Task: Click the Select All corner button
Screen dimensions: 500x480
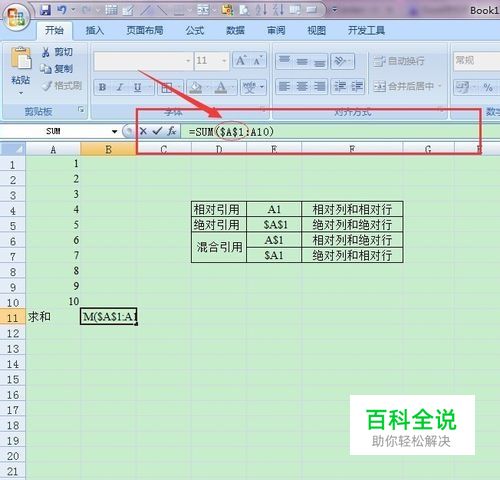Action: tap(13, 149)
